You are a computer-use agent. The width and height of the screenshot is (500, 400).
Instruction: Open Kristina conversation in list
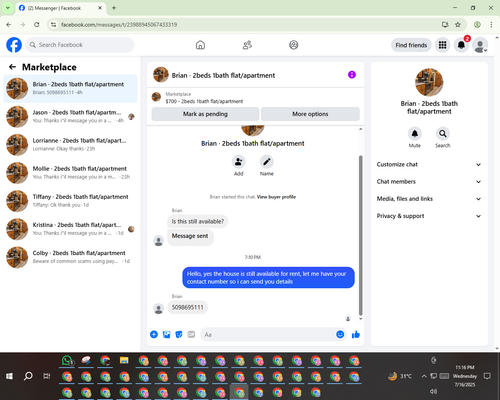(x=70, y=229)
